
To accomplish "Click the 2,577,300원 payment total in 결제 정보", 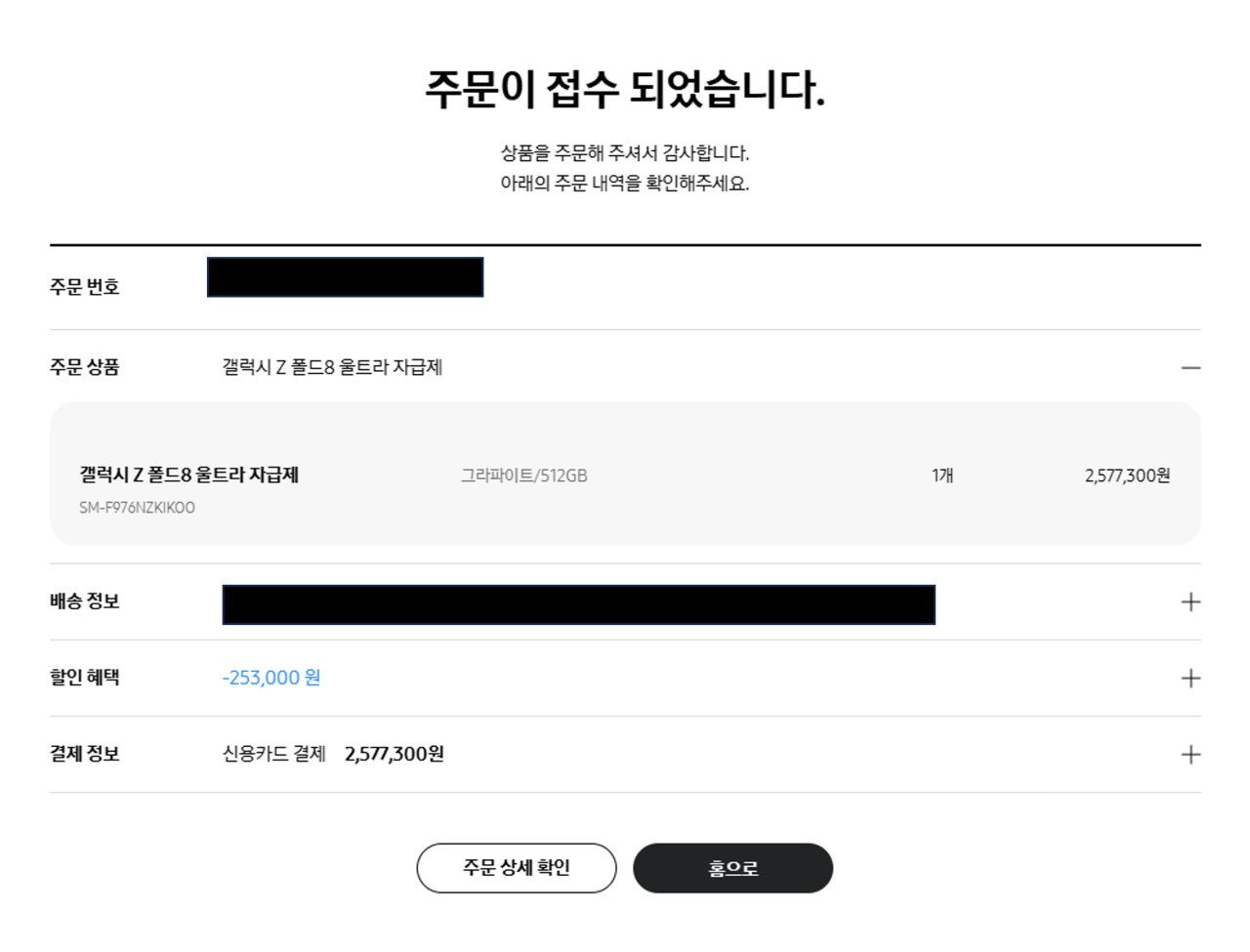I will point(395,754).
